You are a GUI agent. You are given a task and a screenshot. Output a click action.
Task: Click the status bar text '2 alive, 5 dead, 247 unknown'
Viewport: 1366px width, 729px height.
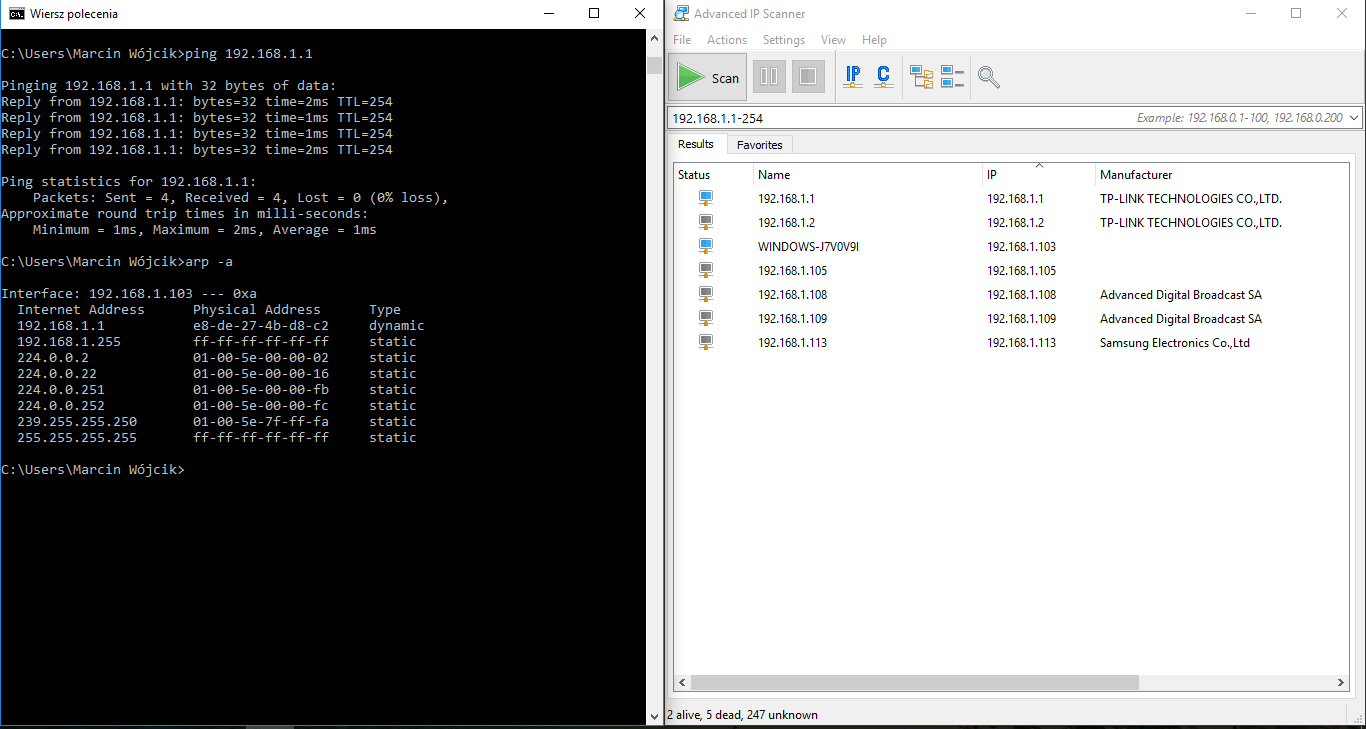(742, 715)
